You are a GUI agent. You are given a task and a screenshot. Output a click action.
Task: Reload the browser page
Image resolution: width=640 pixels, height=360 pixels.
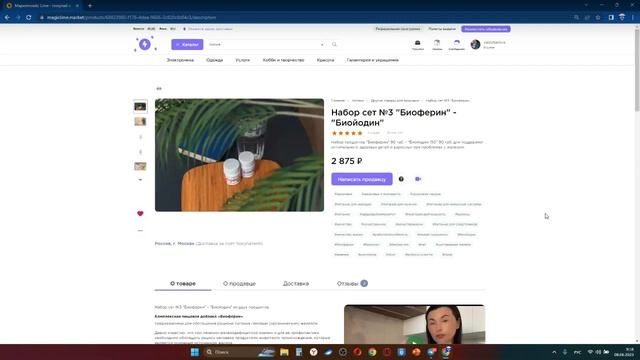(x=29, y=18)
